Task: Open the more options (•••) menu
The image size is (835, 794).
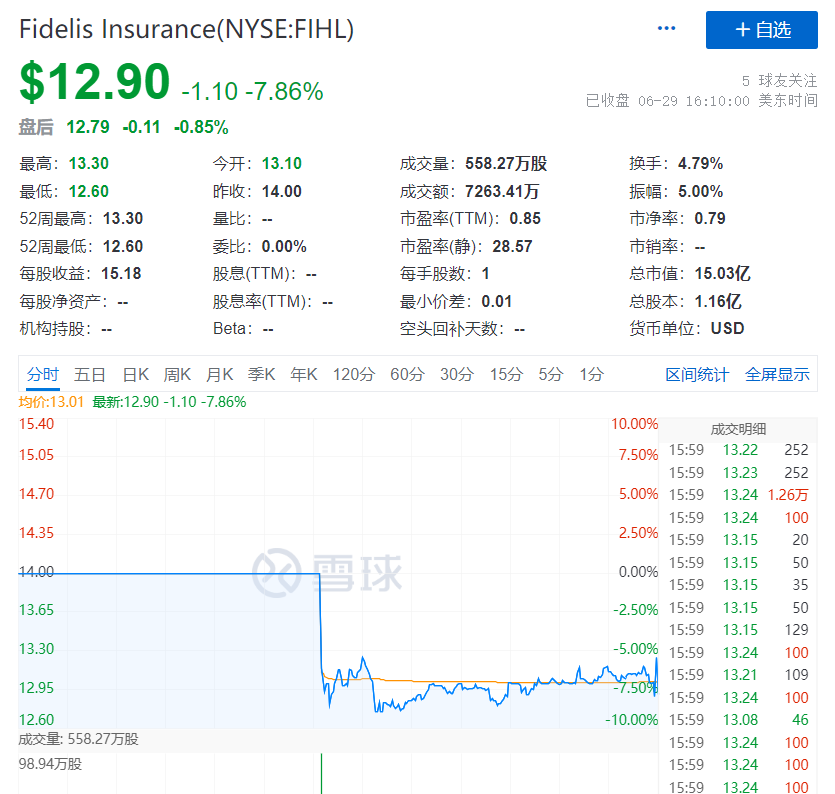Action: 666,28
